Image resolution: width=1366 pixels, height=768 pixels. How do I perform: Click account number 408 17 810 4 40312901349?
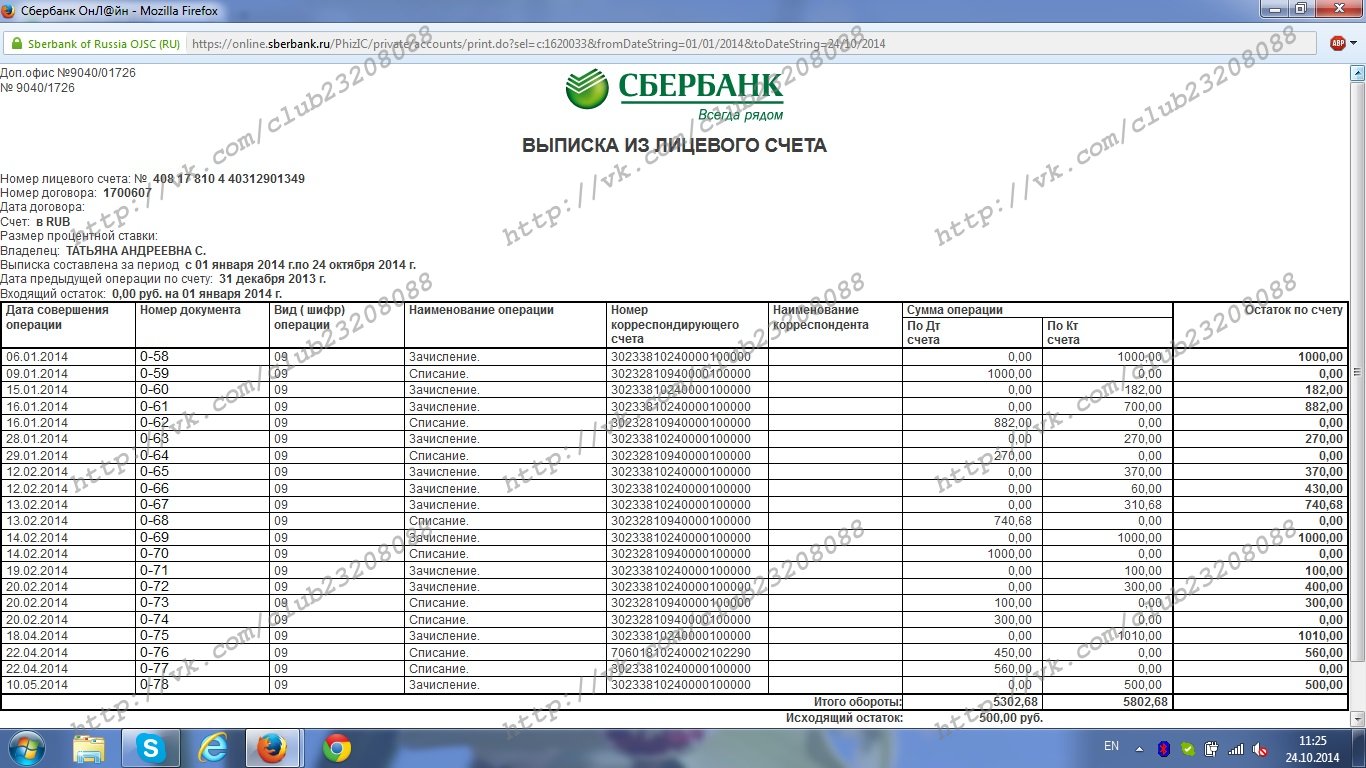pyautogui.click(x=228, y=179)
